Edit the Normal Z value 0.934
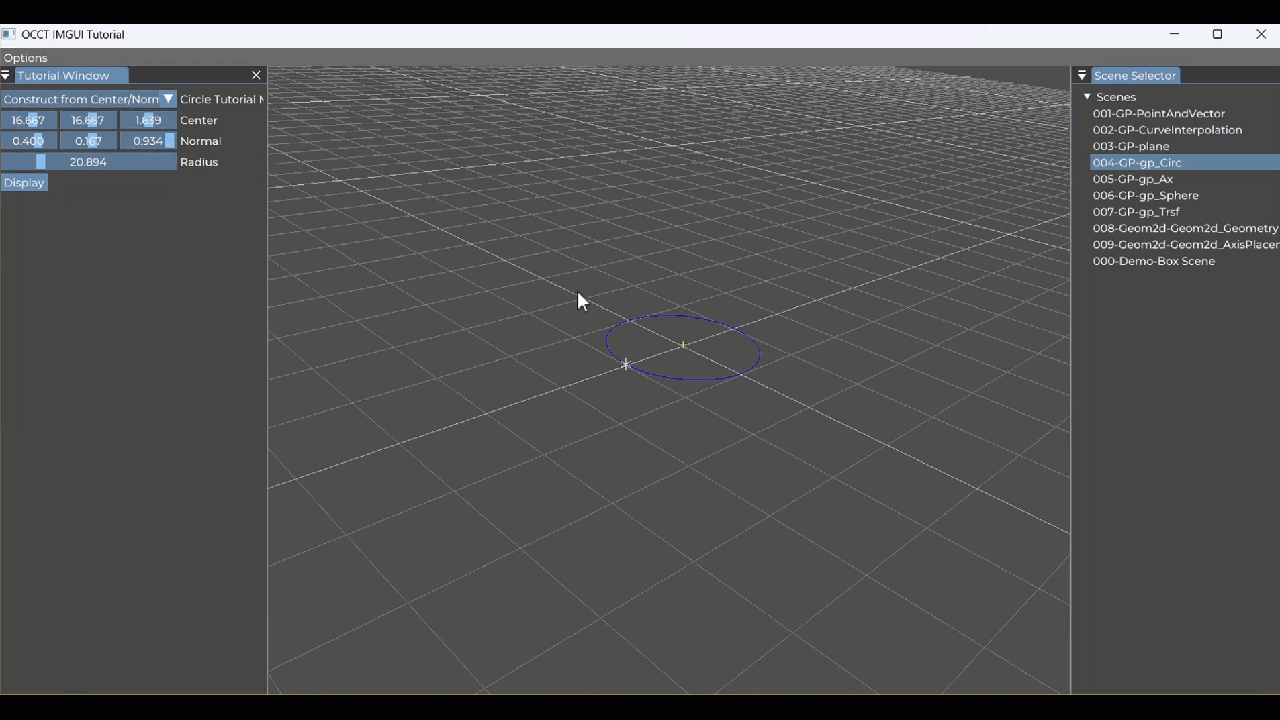Screen dimensions: 1280x720 [148, 141]
